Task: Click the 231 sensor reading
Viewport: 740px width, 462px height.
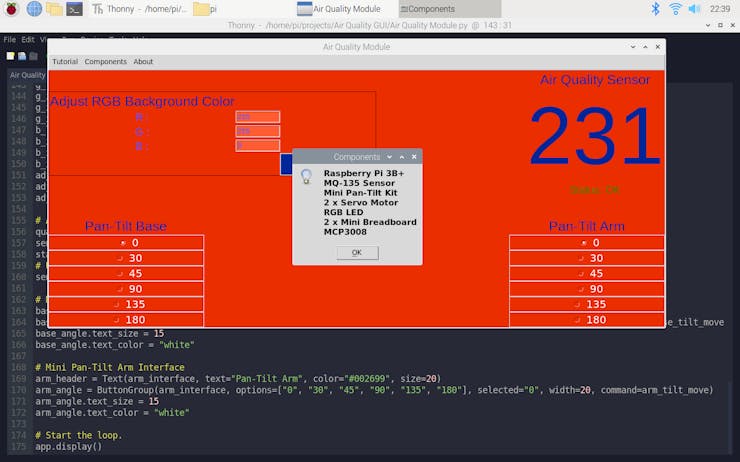Action: [595, 135]
